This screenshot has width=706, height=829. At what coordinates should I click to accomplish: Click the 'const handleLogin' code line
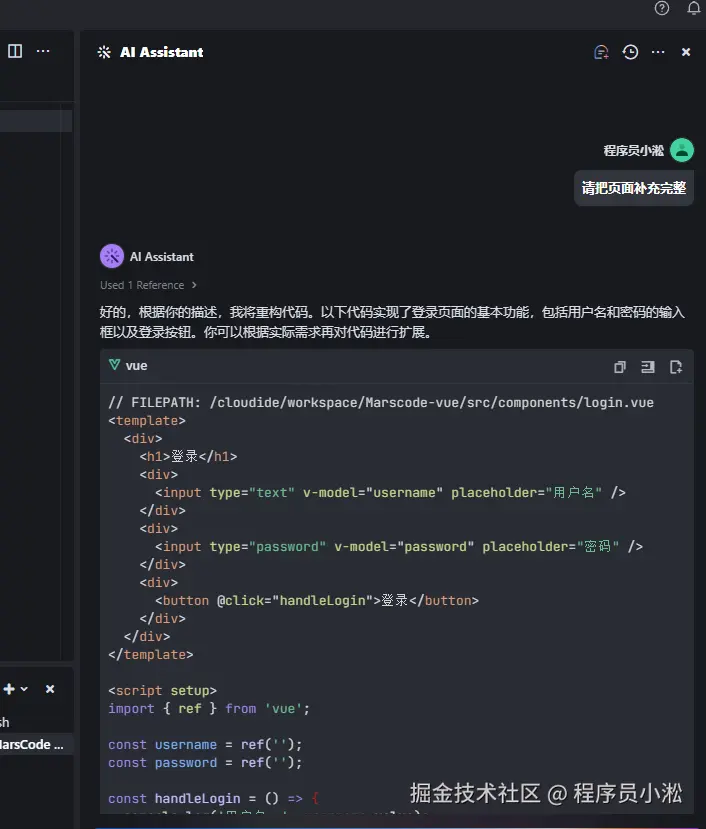tap(213, 798)
